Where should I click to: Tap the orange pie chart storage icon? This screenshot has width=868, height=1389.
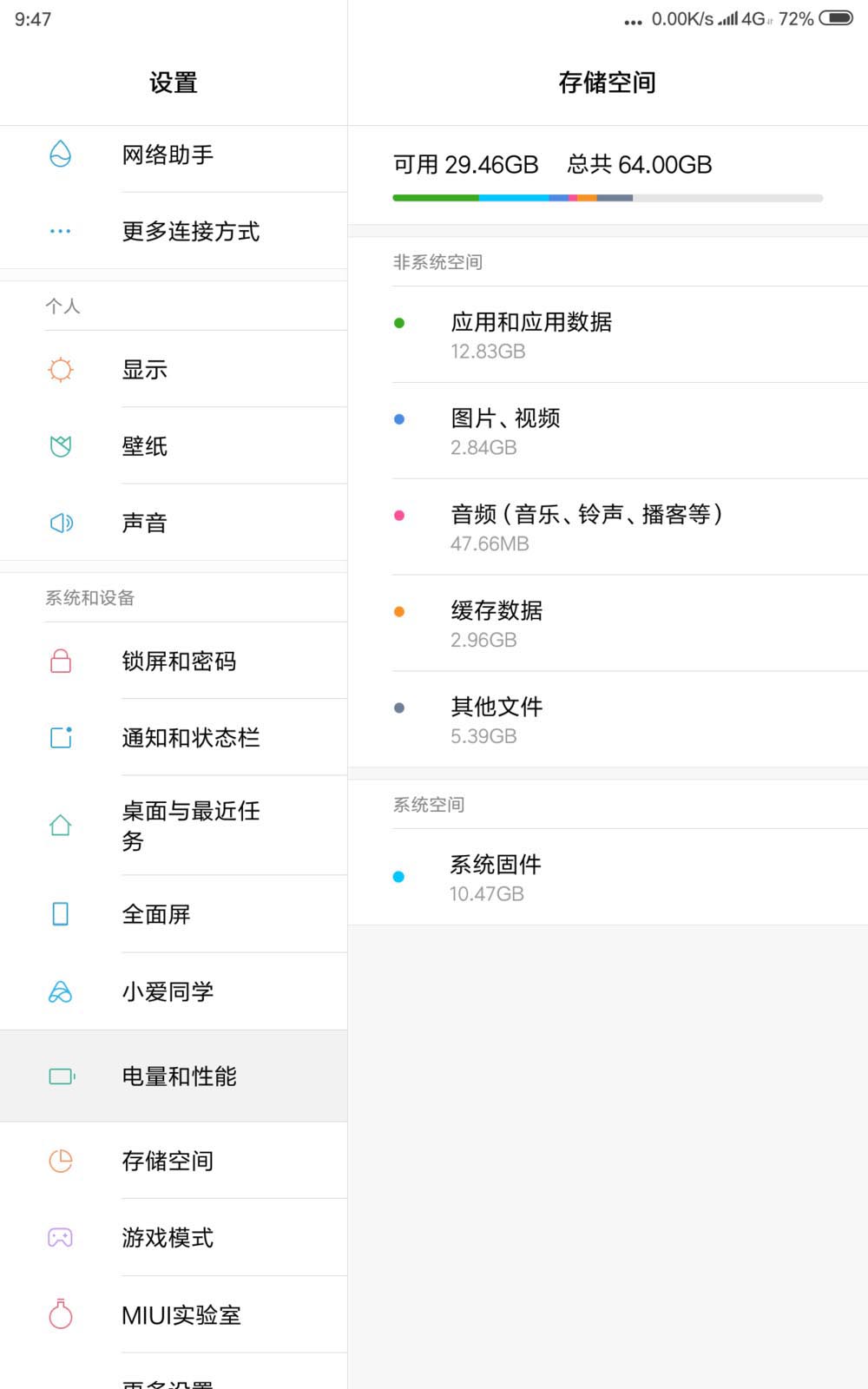[x=61, y=1161]
